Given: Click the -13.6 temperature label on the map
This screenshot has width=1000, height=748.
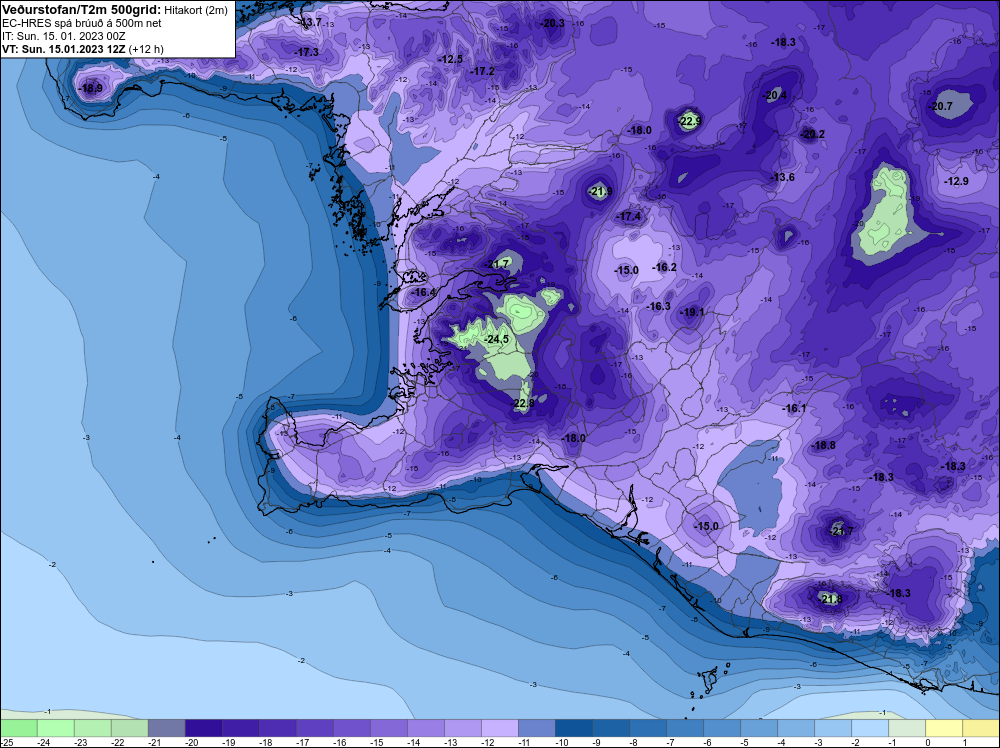Looking at the screenshot, I should click(783, 177).
